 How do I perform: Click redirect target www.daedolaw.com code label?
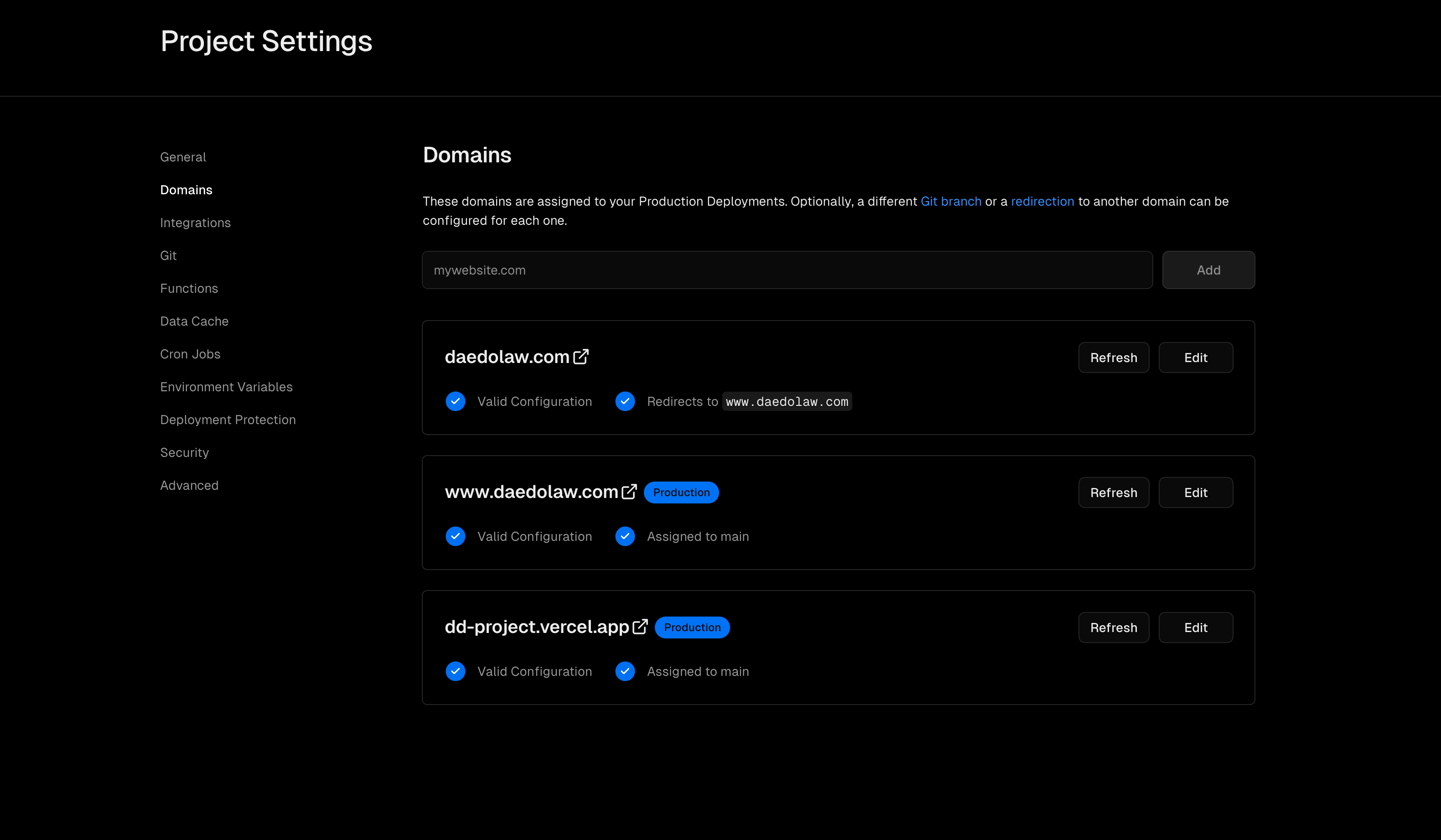click(788, 401)
